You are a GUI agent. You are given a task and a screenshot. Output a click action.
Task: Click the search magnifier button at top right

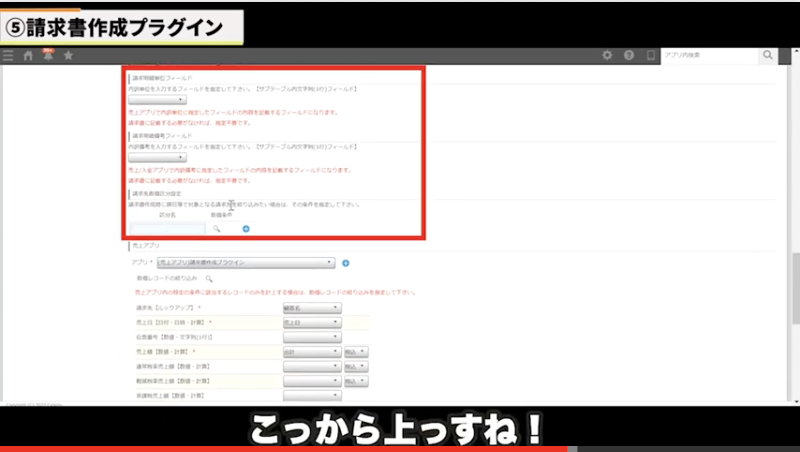[x=767, y=56]
